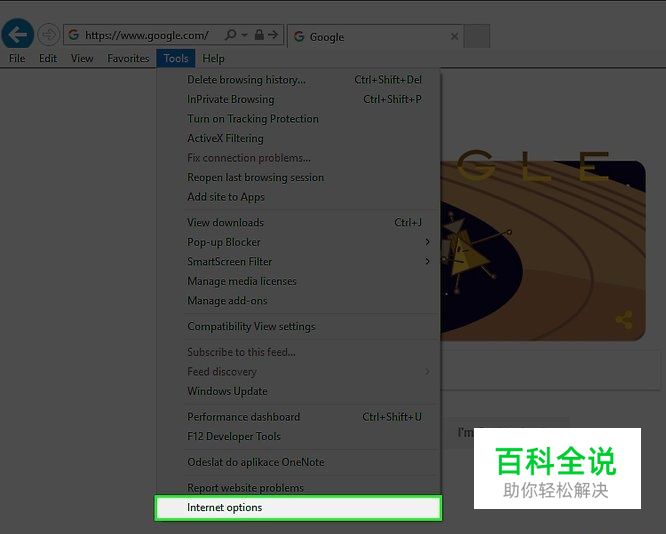Launch F12 Developer Tools
Screen dimensions: 666x534
(299, 437)
